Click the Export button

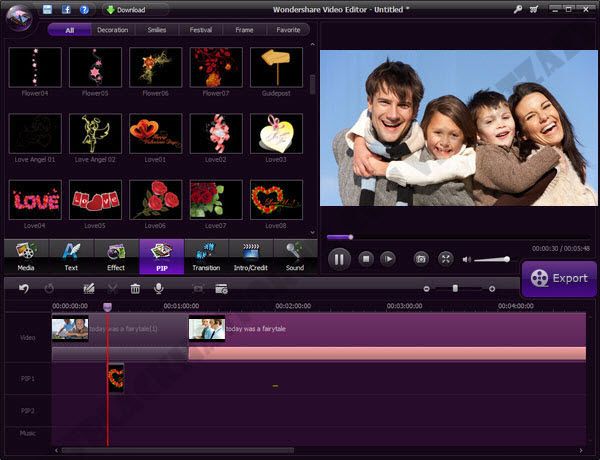(559, 279)
